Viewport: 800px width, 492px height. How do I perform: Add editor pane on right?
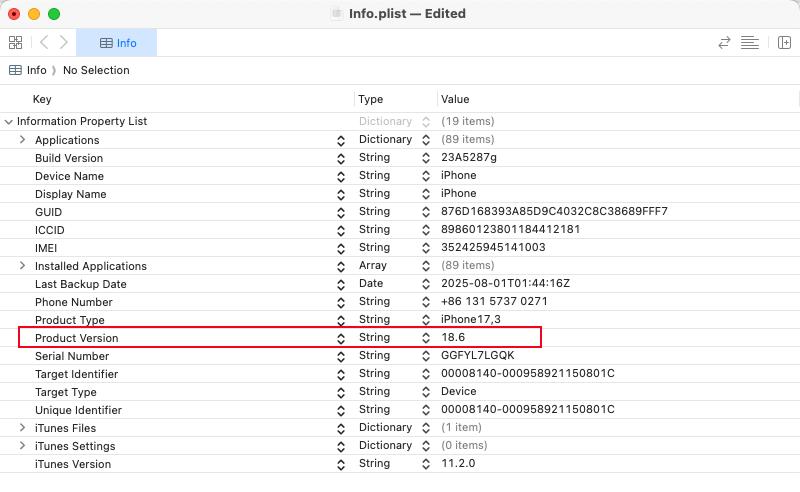pyautogui.click(x=784, y=43)
